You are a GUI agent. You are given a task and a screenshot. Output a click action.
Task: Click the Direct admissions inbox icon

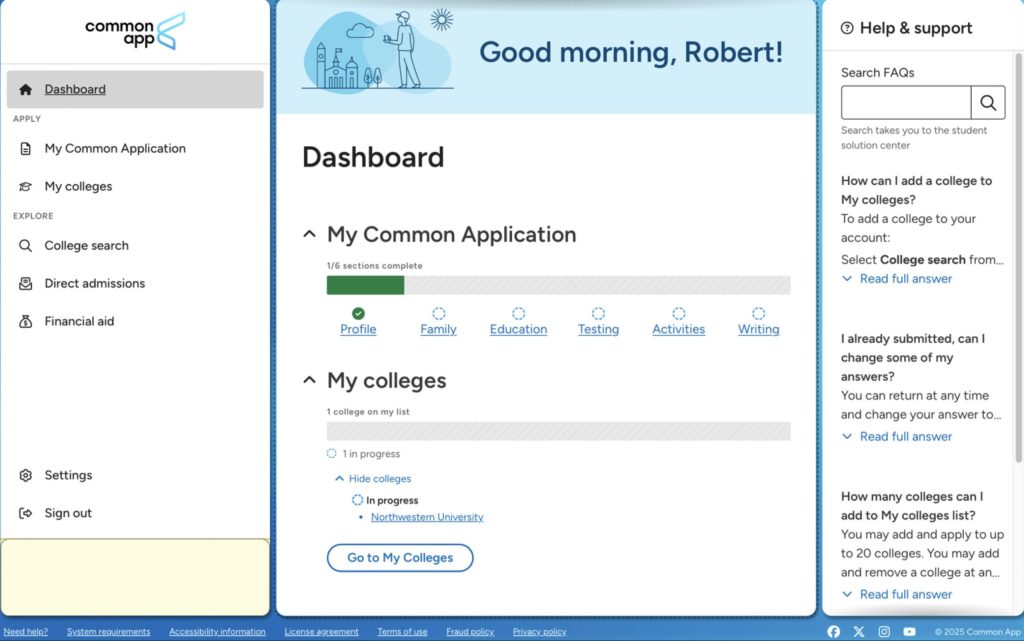click(x=25, y=284)
